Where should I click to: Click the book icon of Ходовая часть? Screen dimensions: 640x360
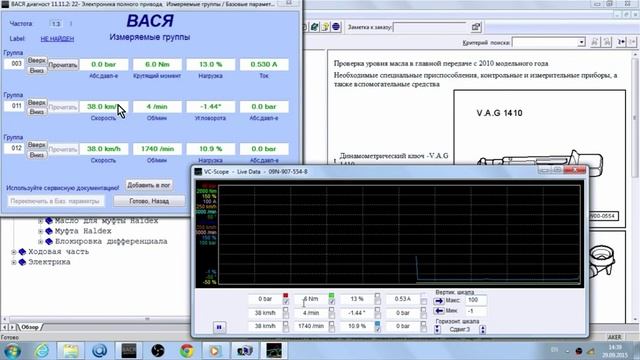pos(22,252)
